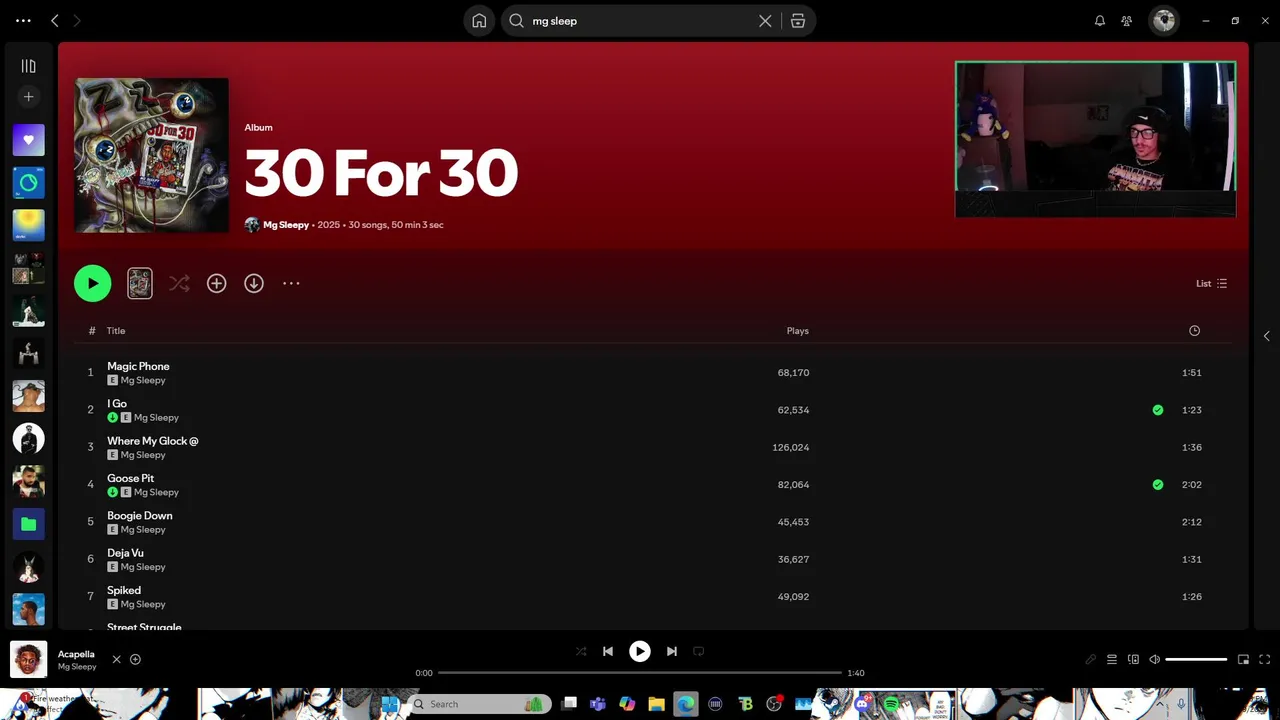The image size is (1280, 720).
Task: Toggle saved checkmark on I Go
Action: (1158, 410)
